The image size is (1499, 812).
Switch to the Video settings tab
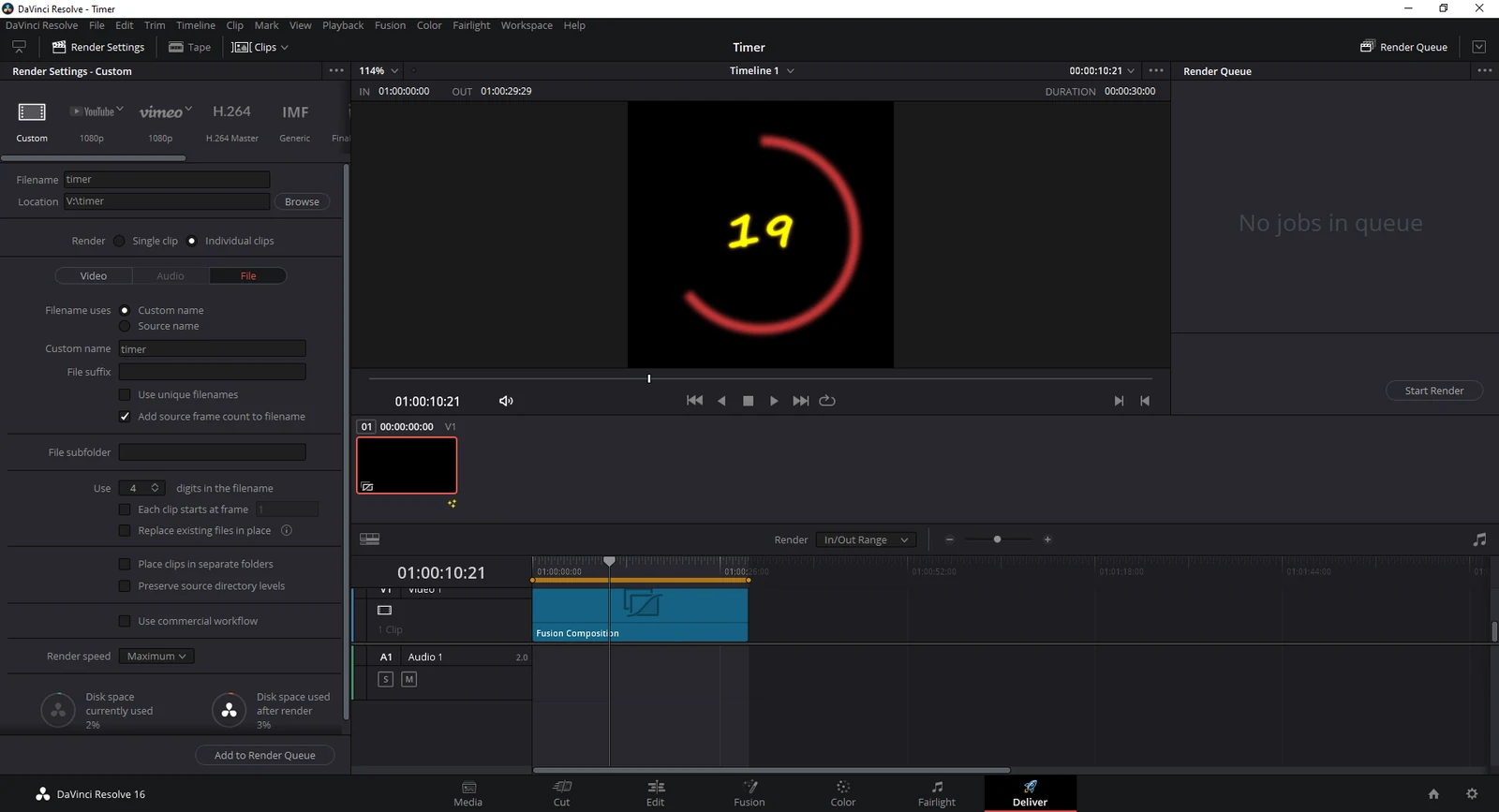[94, 275]
